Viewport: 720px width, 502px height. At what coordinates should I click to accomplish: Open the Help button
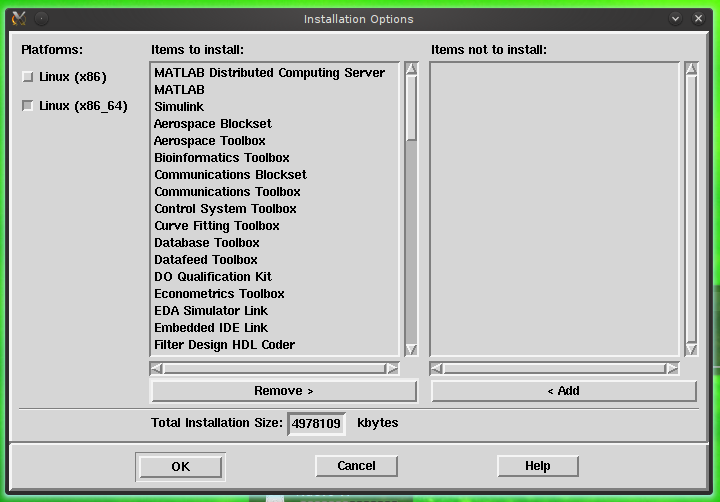pos(538,466)
